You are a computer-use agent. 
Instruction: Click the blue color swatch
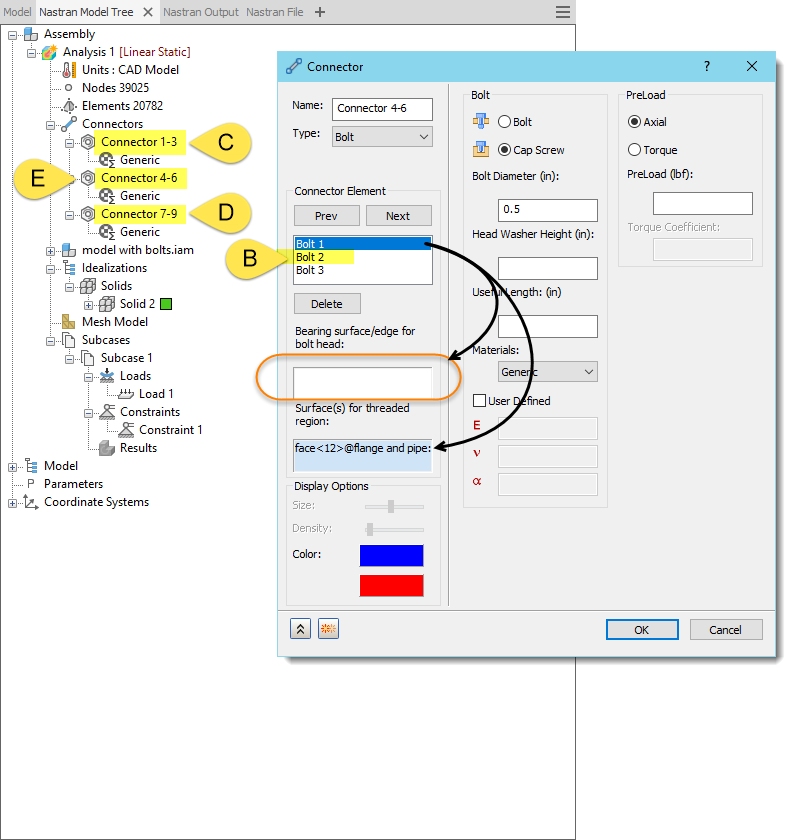392,556
